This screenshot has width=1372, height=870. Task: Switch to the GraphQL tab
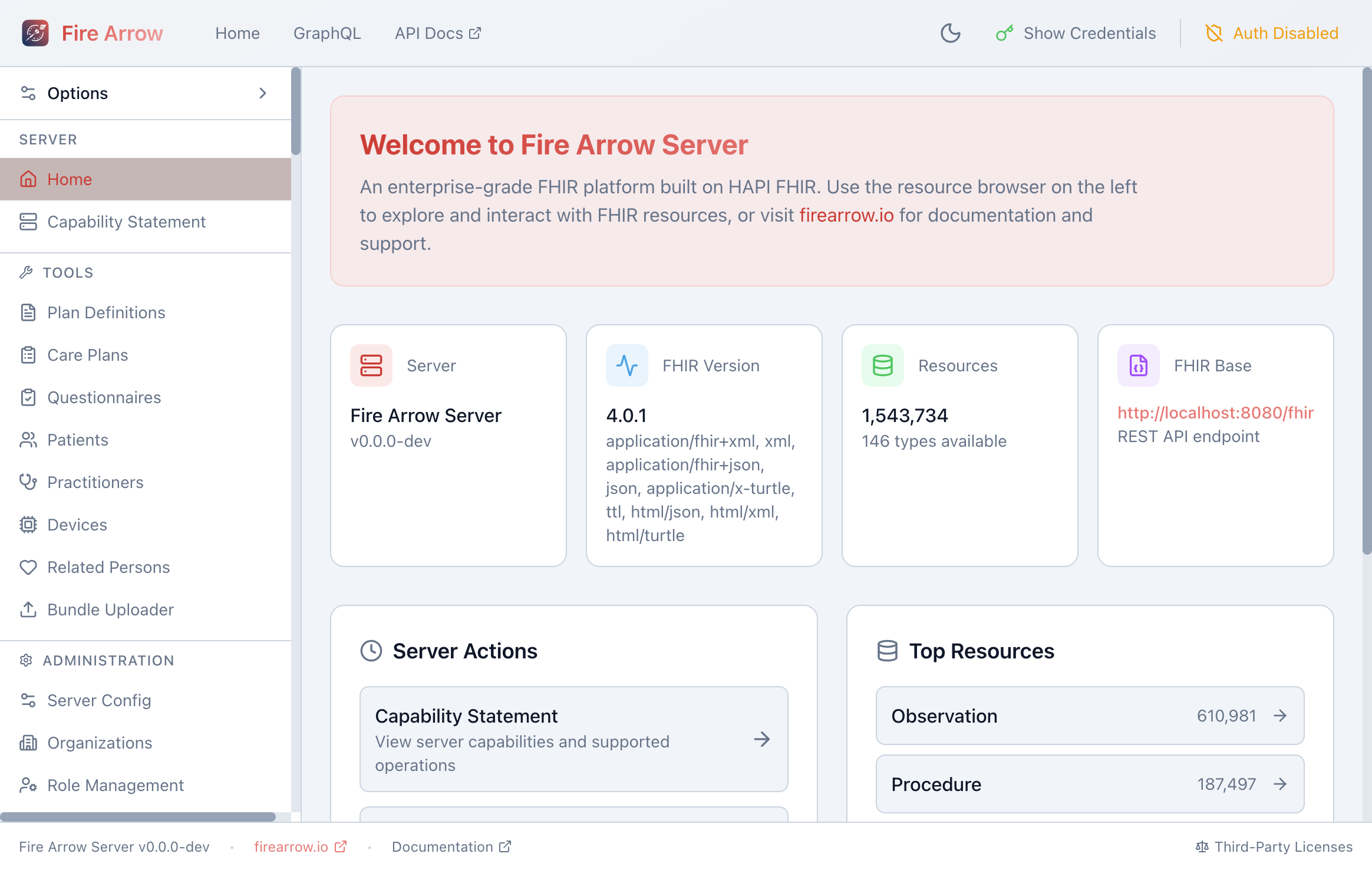[327, 33]
